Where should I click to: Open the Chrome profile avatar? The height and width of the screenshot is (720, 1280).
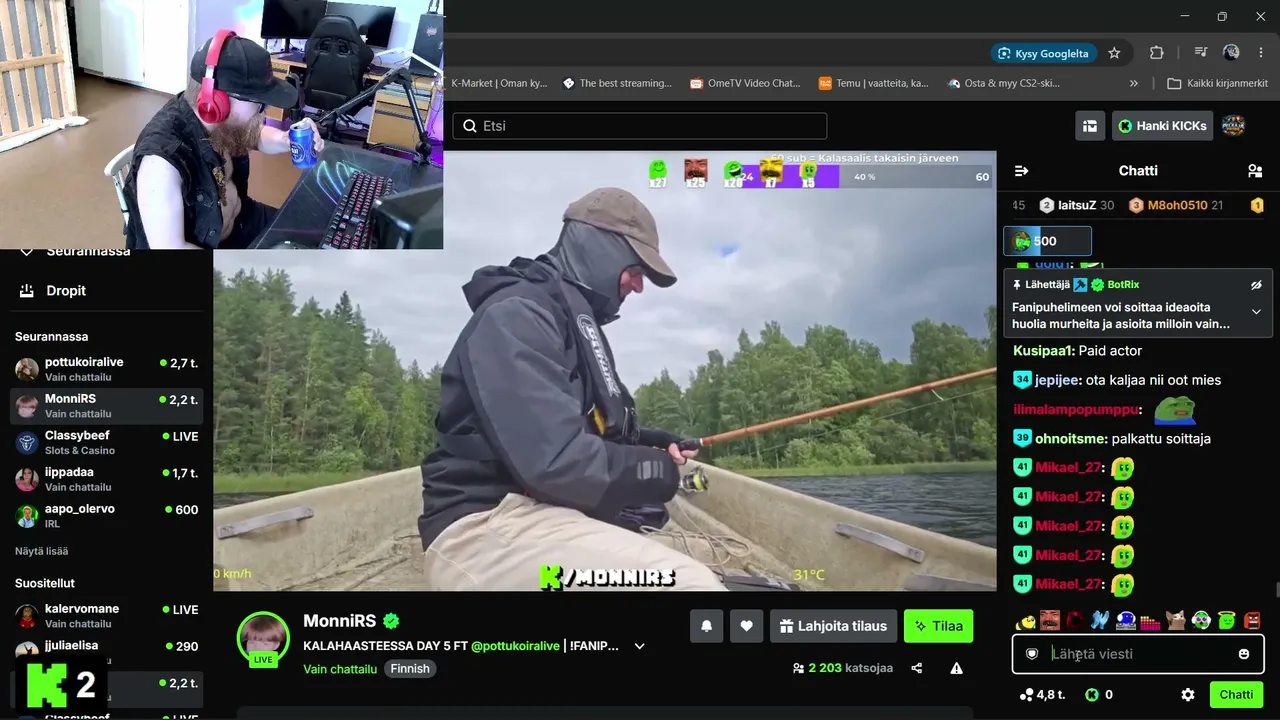[1231, 53]
